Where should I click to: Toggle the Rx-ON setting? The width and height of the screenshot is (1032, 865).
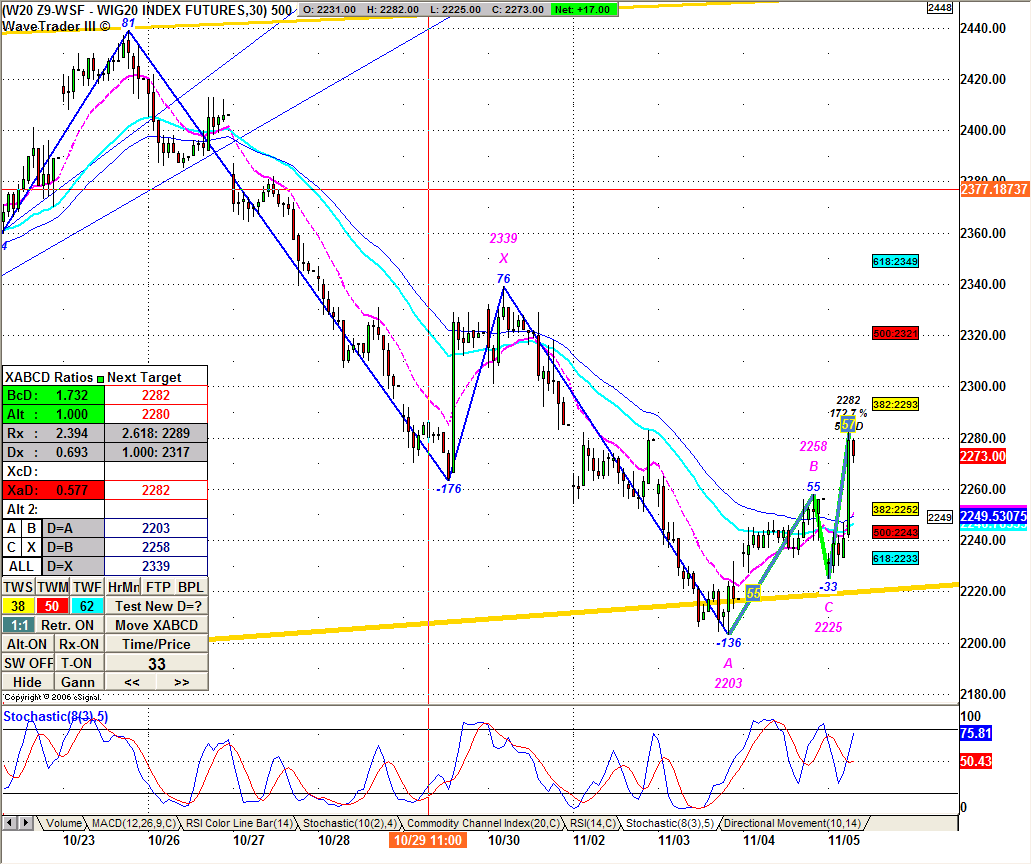point(78,644)
